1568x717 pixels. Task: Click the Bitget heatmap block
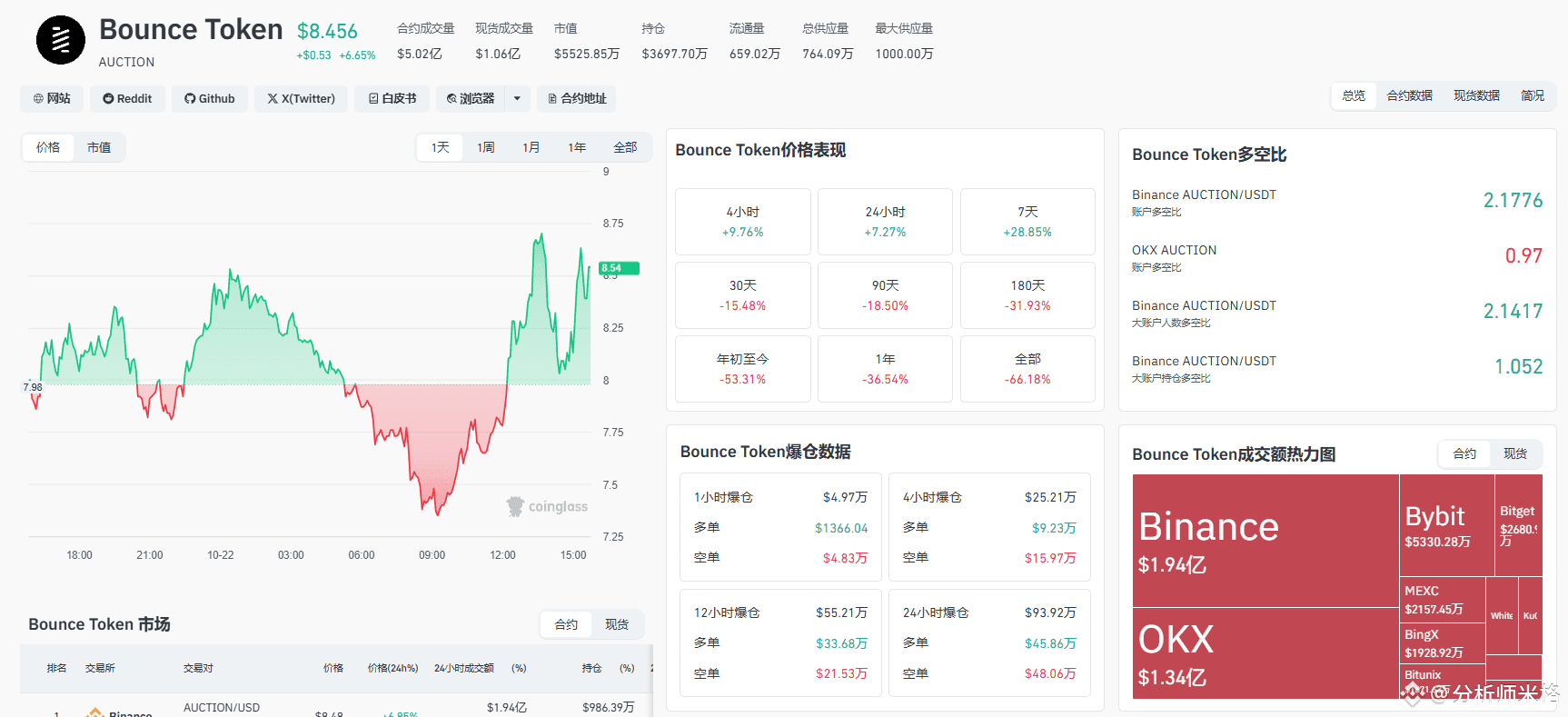(1518, 525)
